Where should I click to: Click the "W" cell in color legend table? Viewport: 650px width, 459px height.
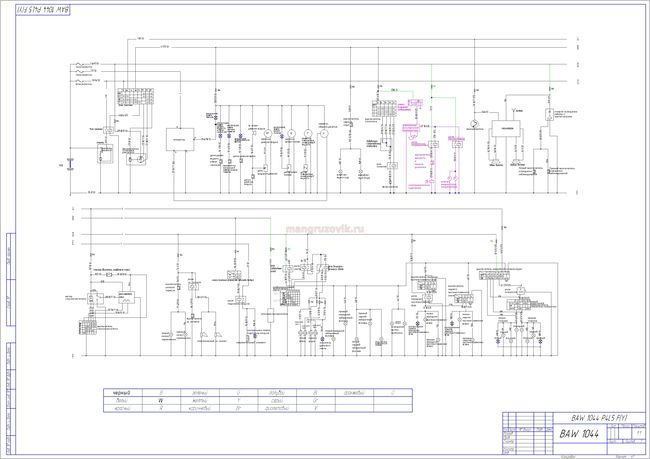coord(160,401)
